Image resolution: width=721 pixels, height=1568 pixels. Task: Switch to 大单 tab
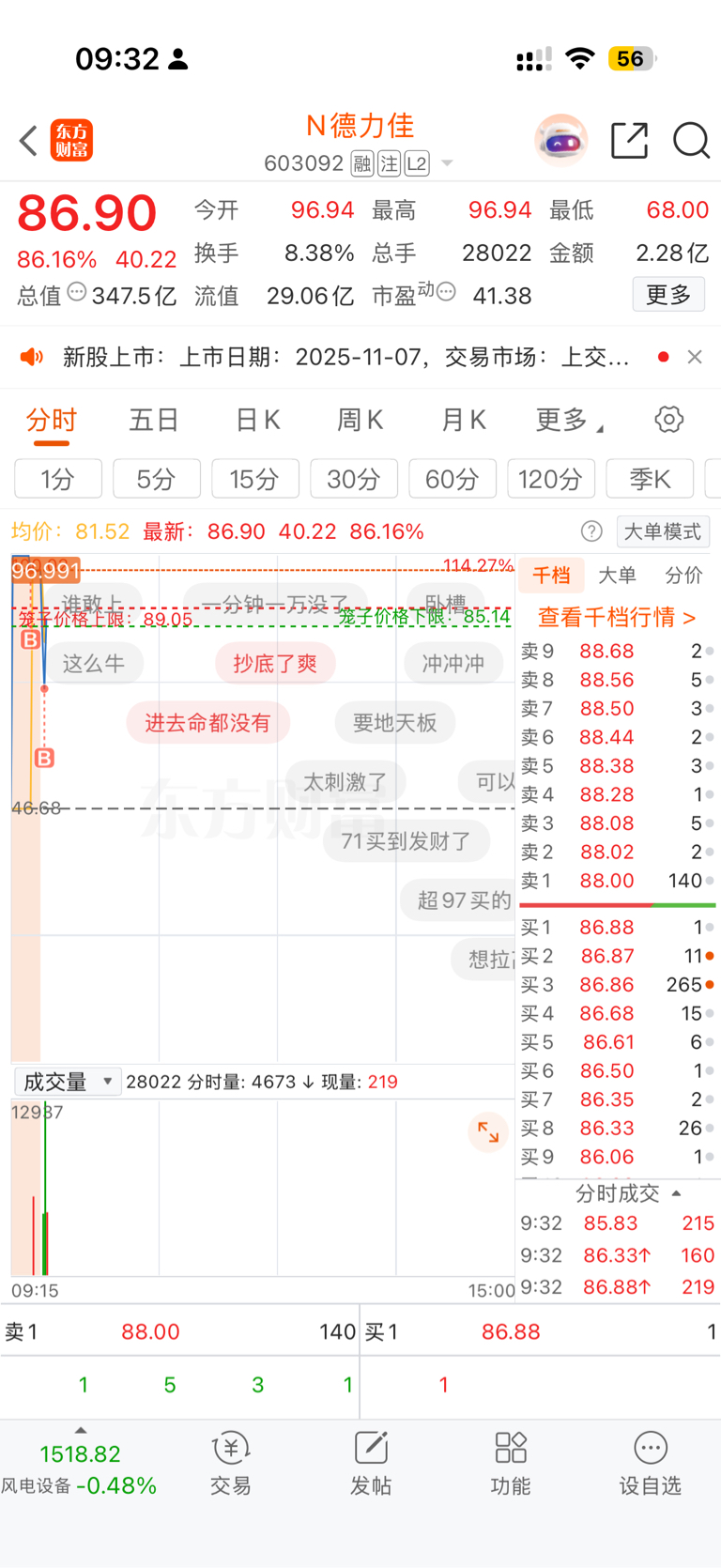(617, 576)
